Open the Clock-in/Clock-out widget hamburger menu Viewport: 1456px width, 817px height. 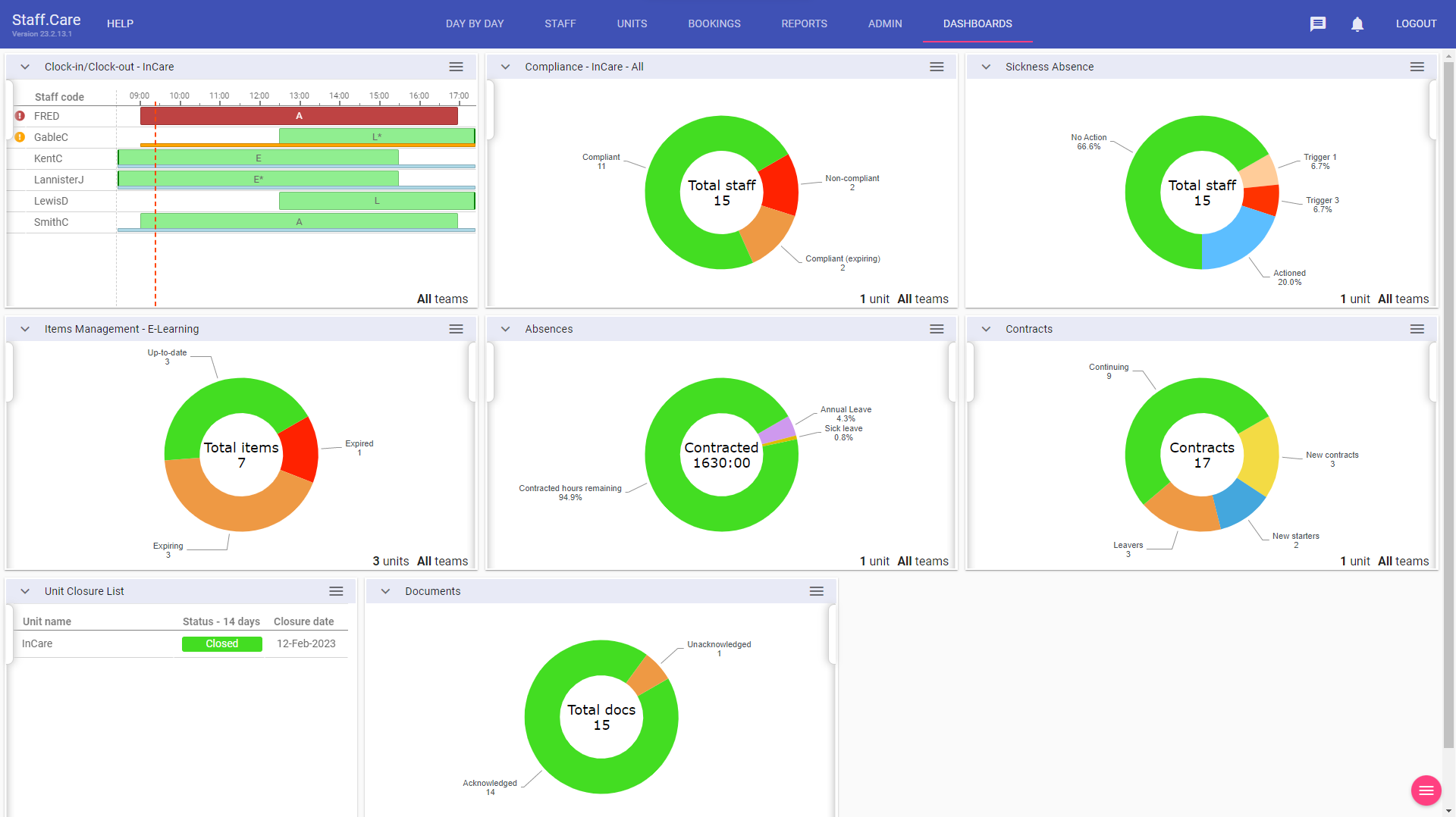[456, 67]
